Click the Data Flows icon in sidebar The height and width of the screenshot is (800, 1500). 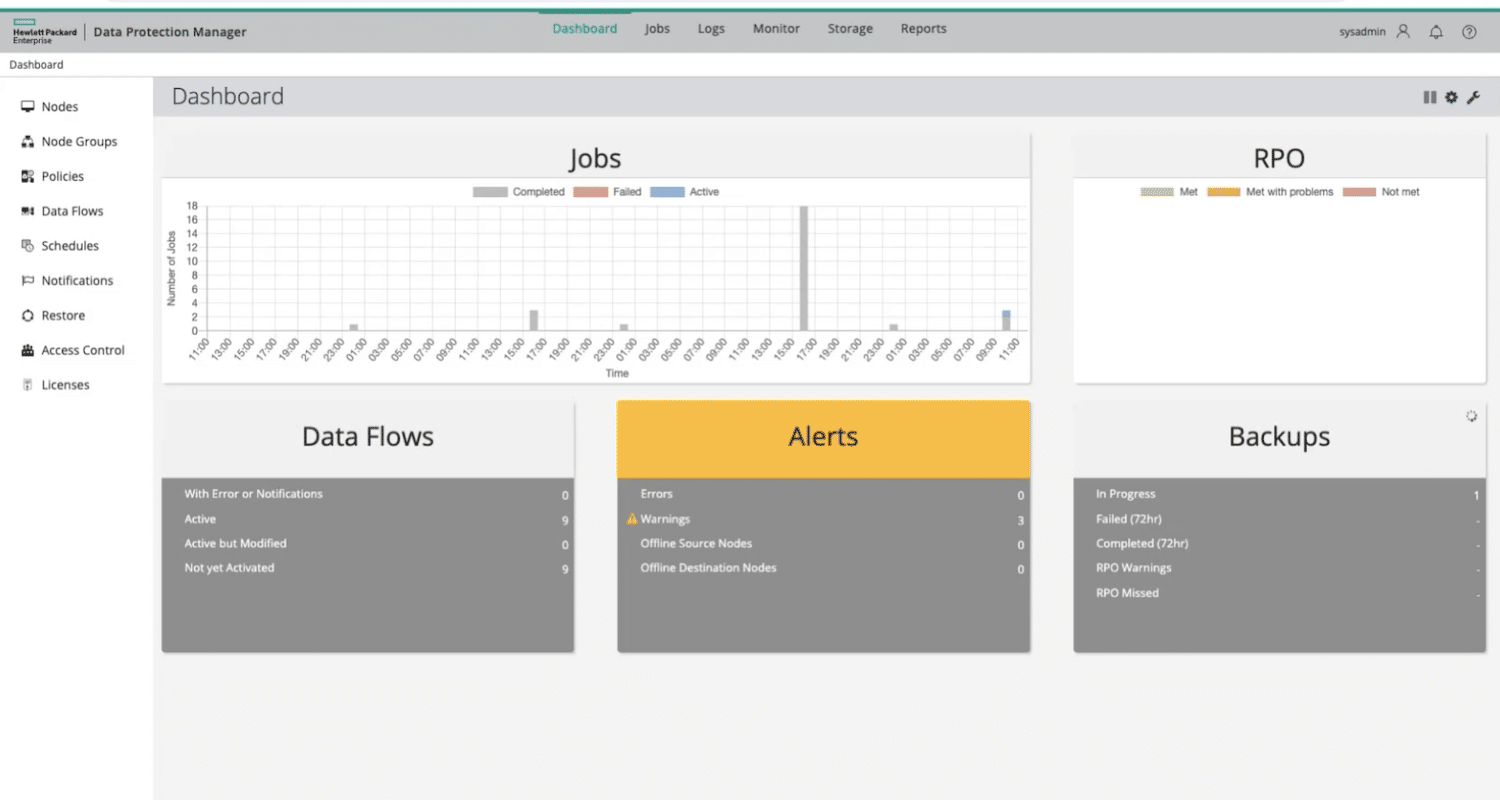tap(28, 212)
